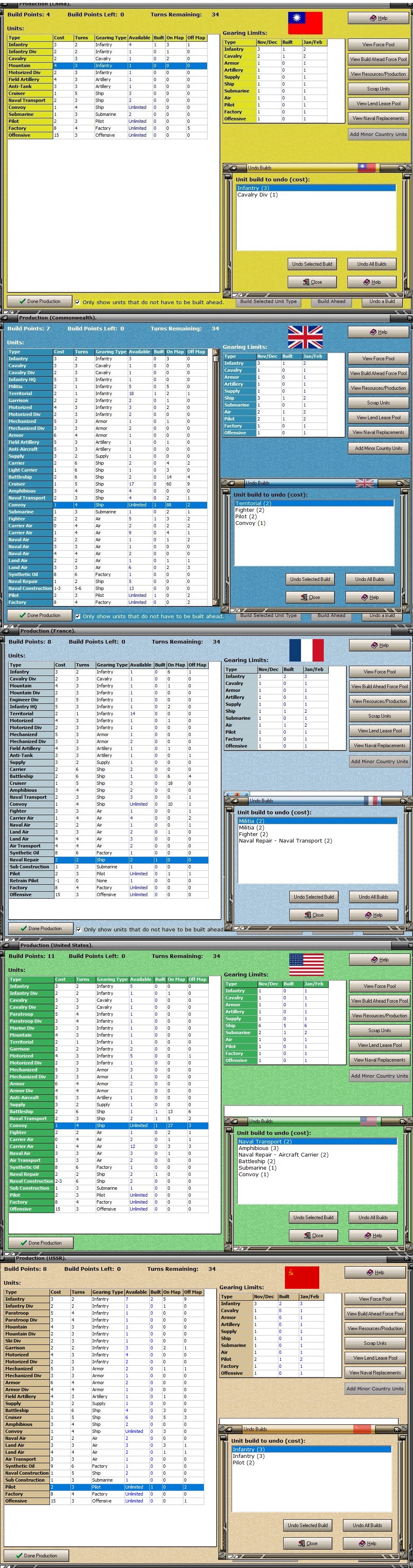Select Ski Div row in USSR units table

click(104, 1341)
